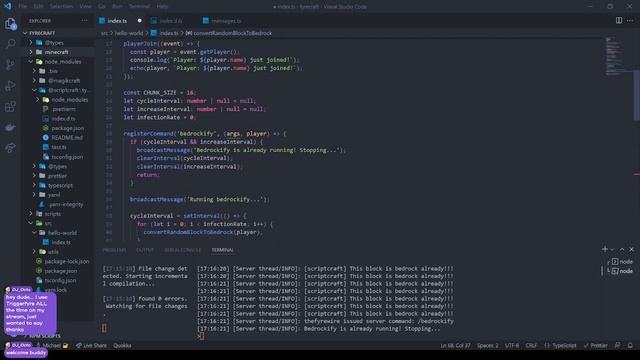
Task: Open the Explorer view in activity bar
Action: coord(11,24)
